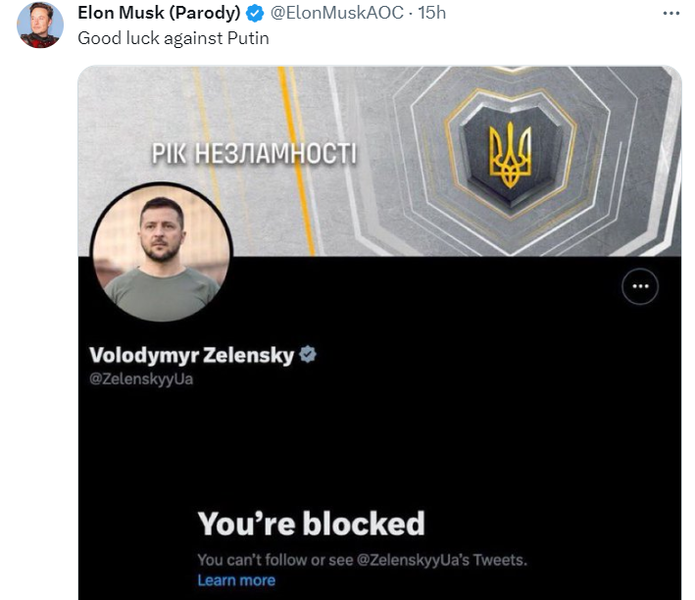Click the @ZelenskyyUa handle under the name

[x=141, y=379]
